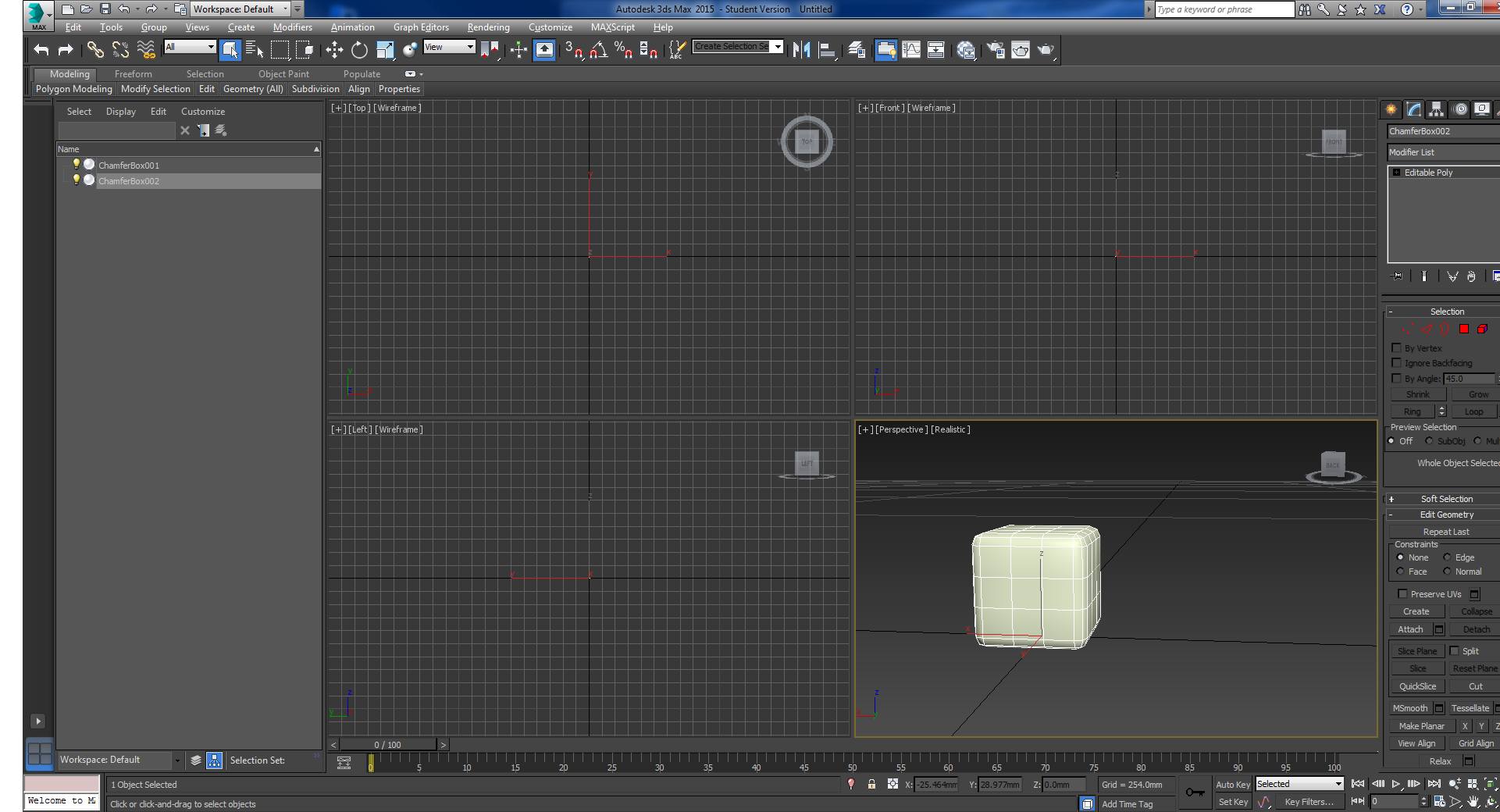Screen dimensions: 1500x812
Task: Toggle visibility bulb for ChamferBox001
Action: pos(76,165)
